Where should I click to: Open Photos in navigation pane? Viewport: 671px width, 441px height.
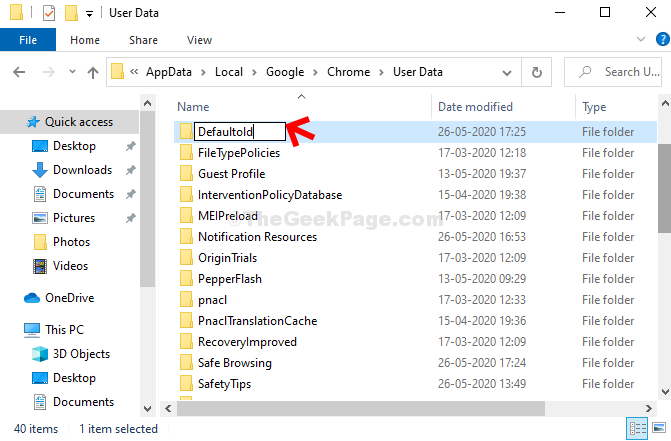(x=71, y=242)
